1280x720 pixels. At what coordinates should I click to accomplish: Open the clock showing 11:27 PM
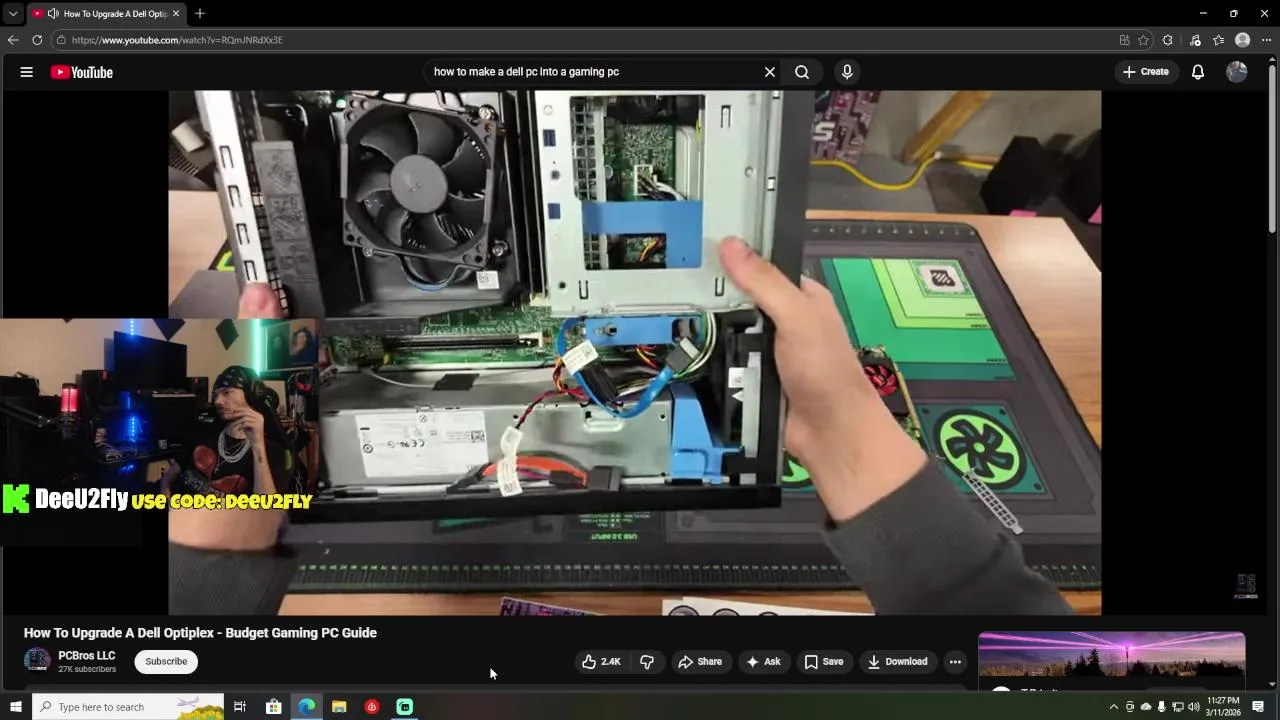(x=1223, y=707)
